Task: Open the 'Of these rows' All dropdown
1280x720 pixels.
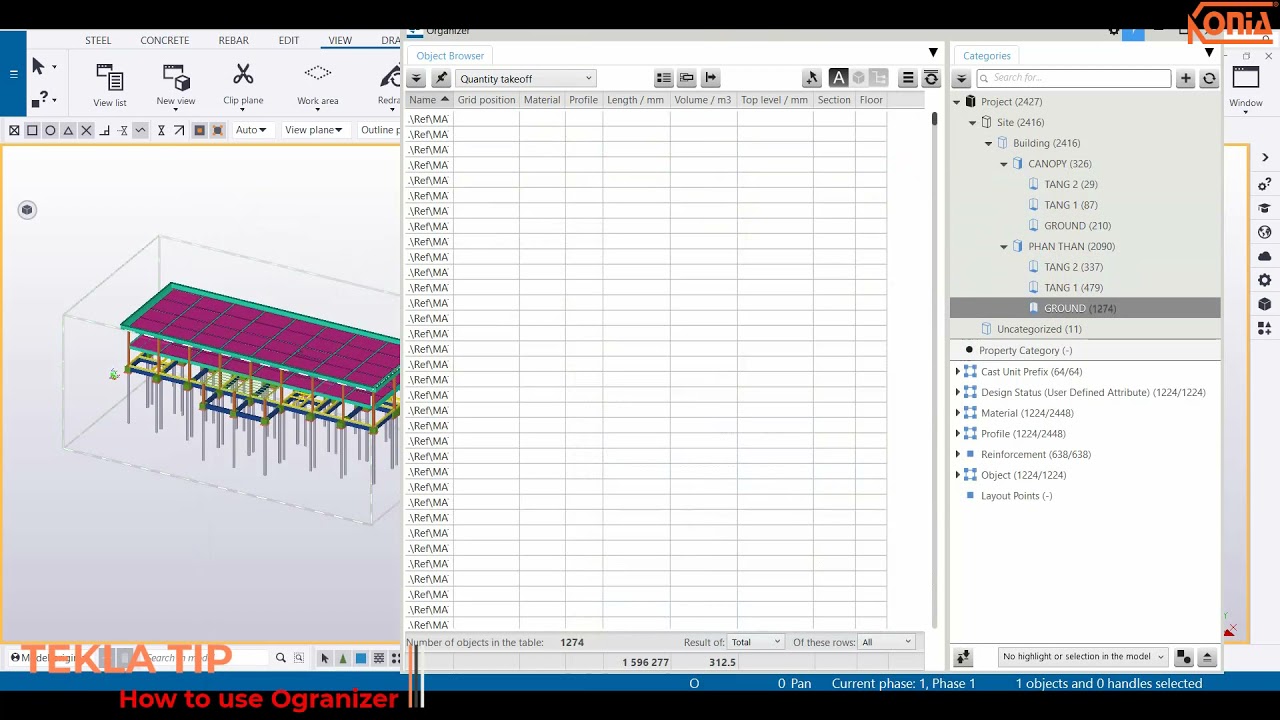Action: click(x=887, y=642)
